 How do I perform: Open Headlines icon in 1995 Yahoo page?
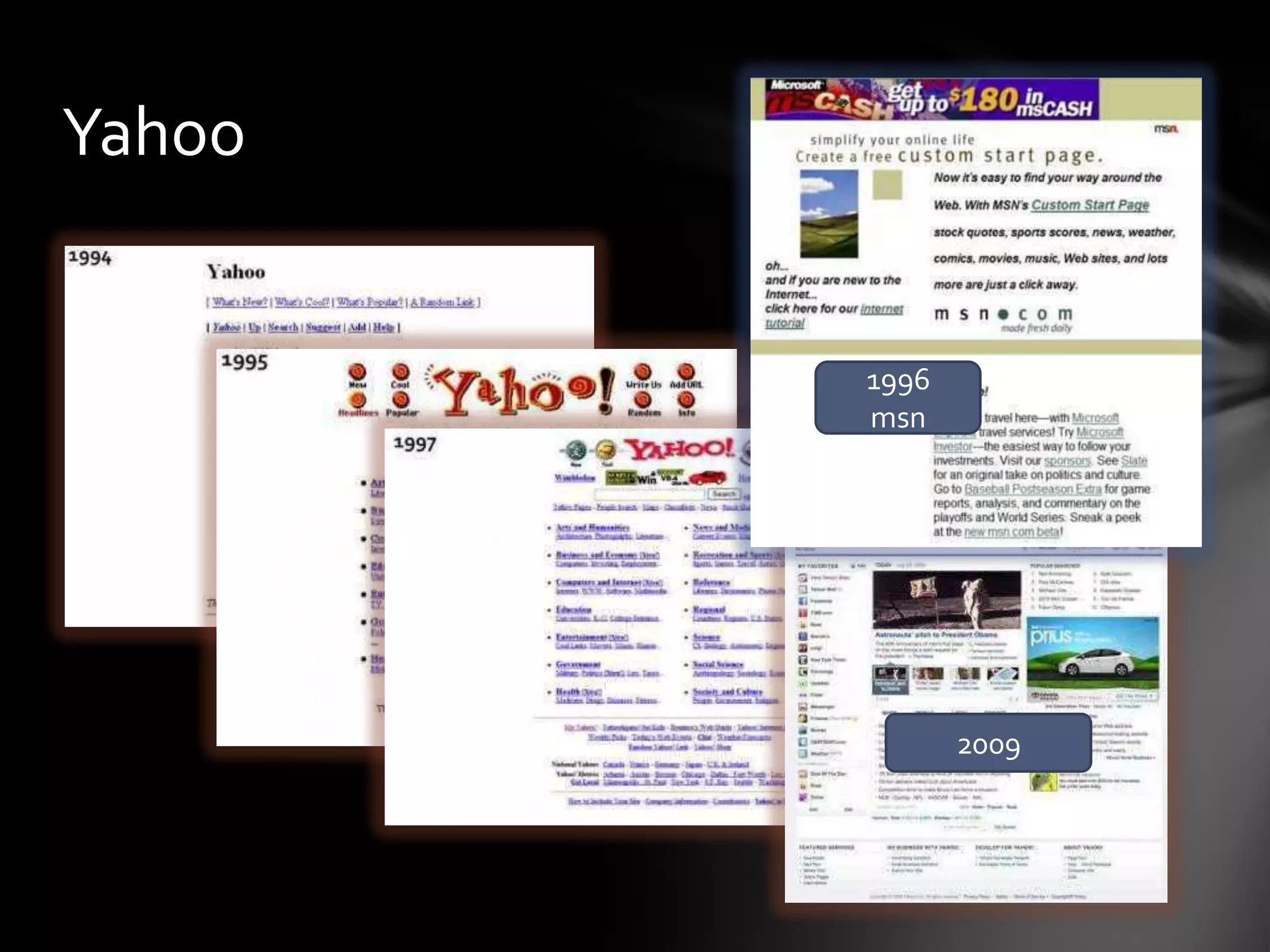pyautogui.click(x=358, y=404)
